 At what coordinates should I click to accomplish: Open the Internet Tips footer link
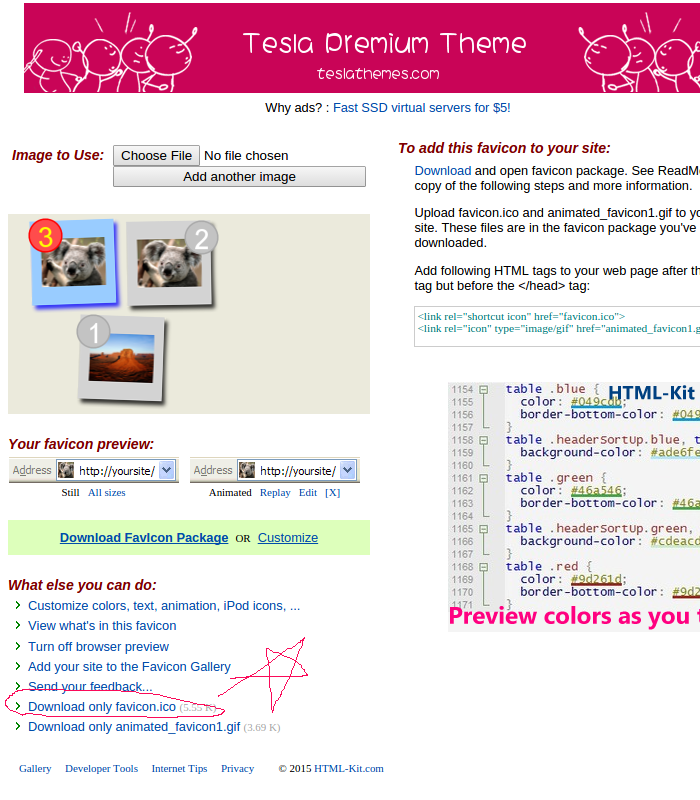pyautogui.click(x=179, y=768)
